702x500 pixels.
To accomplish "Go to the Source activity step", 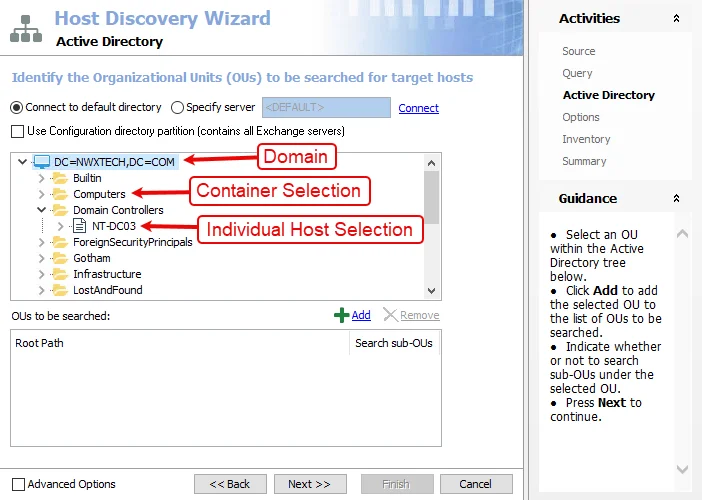I will (x=578, y=51).
